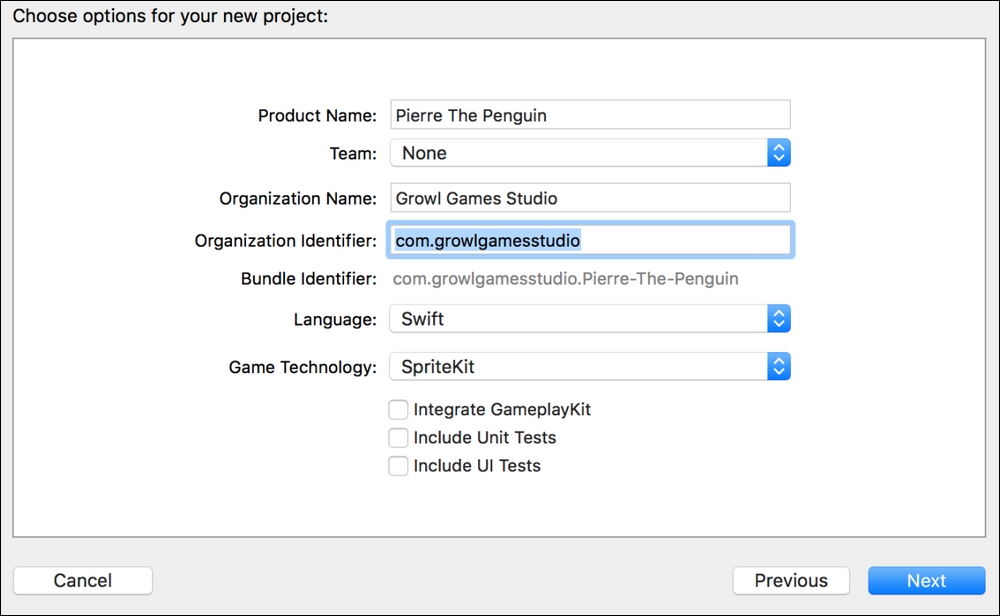Enable Include Unit Tests
Image resolution: width=1000 pixels, height=616 pixels.
[x=398, y=437]
